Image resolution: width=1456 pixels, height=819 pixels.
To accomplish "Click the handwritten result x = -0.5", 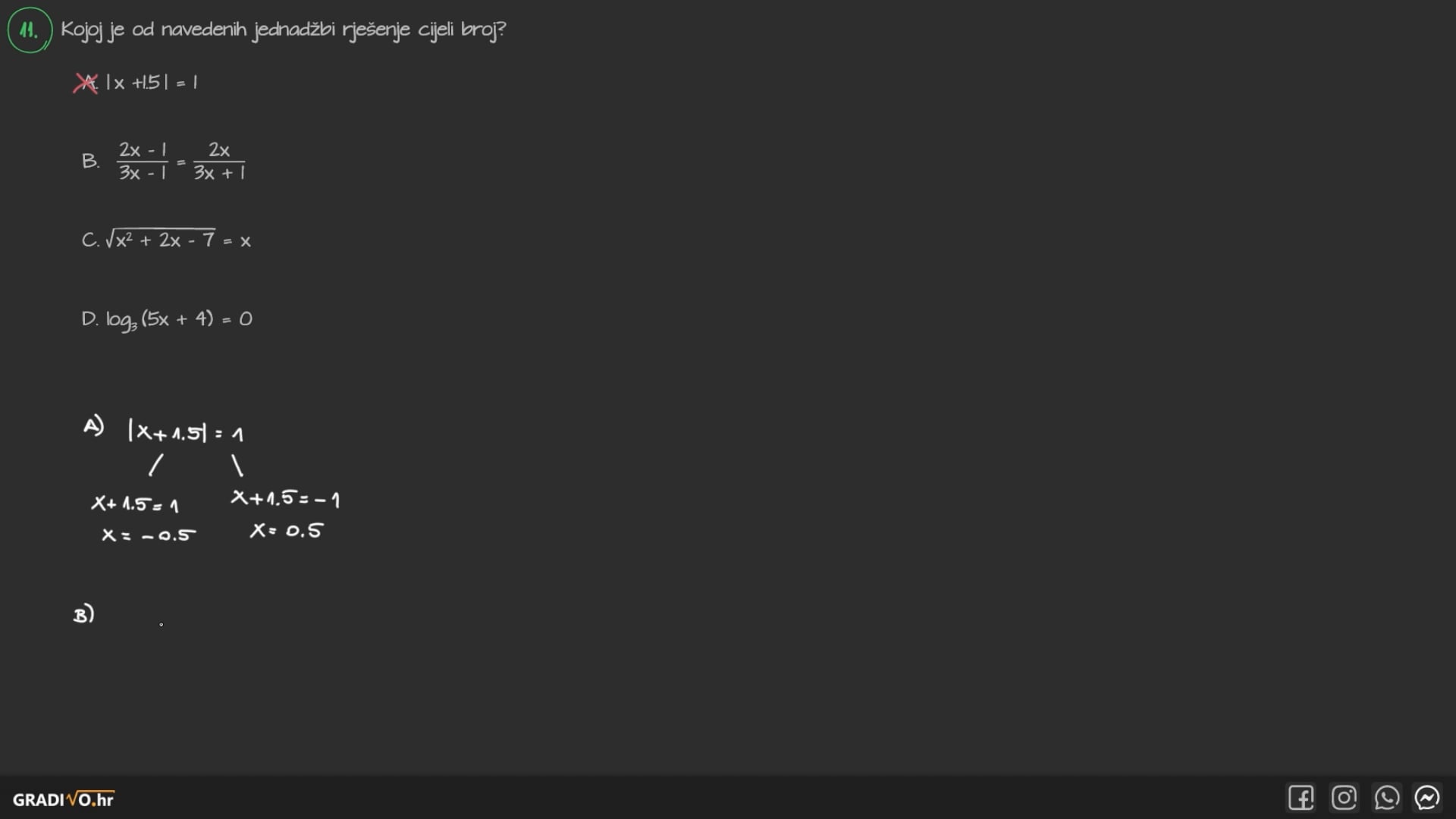I will click(149, 535).
